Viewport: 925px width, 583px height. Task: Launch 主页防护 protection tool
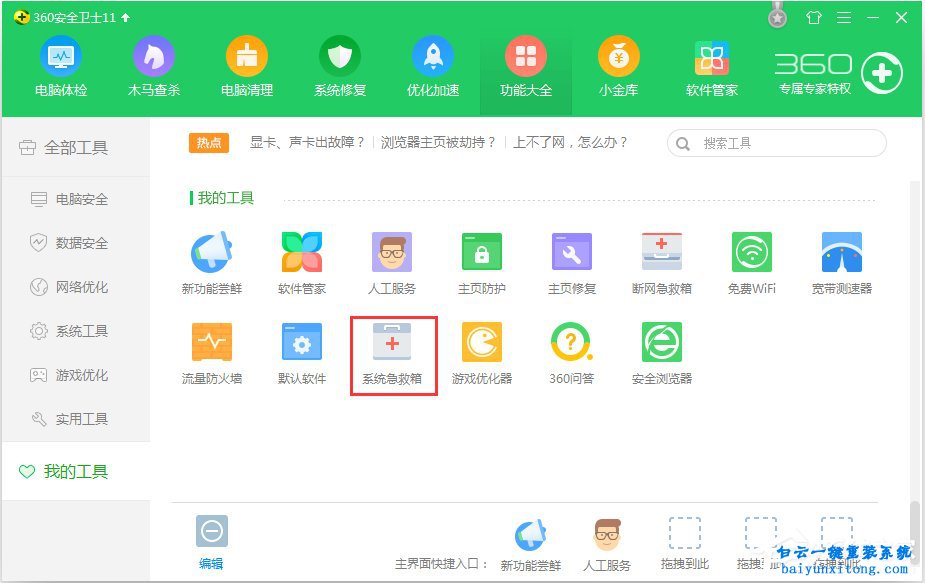pos(481,258)
